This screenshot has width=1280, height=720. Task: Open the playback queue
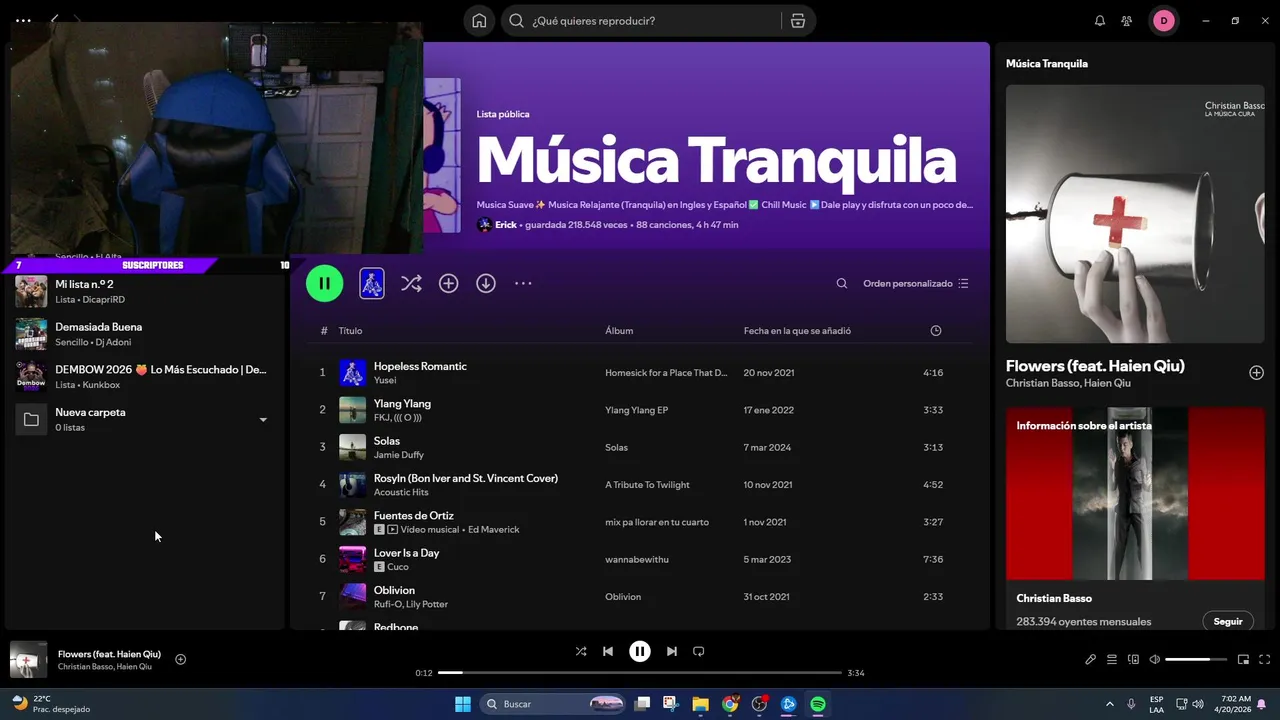1112,659
